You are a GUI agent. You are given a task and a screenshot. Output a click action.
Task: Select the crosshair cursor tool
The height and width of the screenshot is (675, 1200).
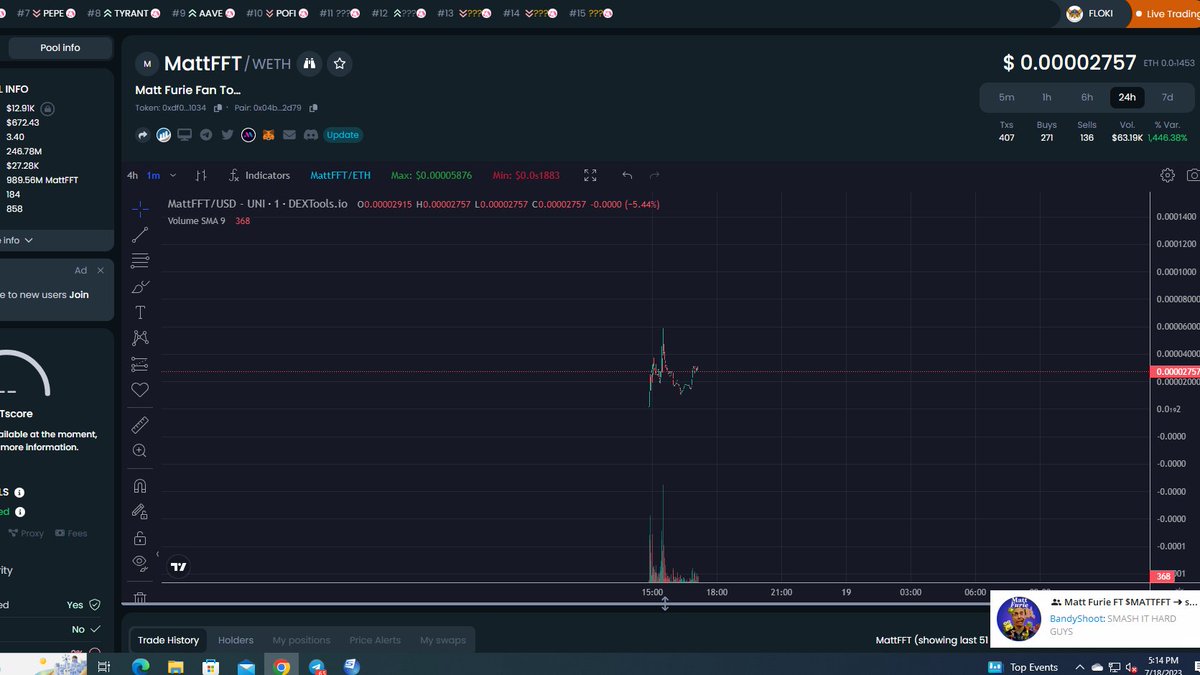coord(140,209)
